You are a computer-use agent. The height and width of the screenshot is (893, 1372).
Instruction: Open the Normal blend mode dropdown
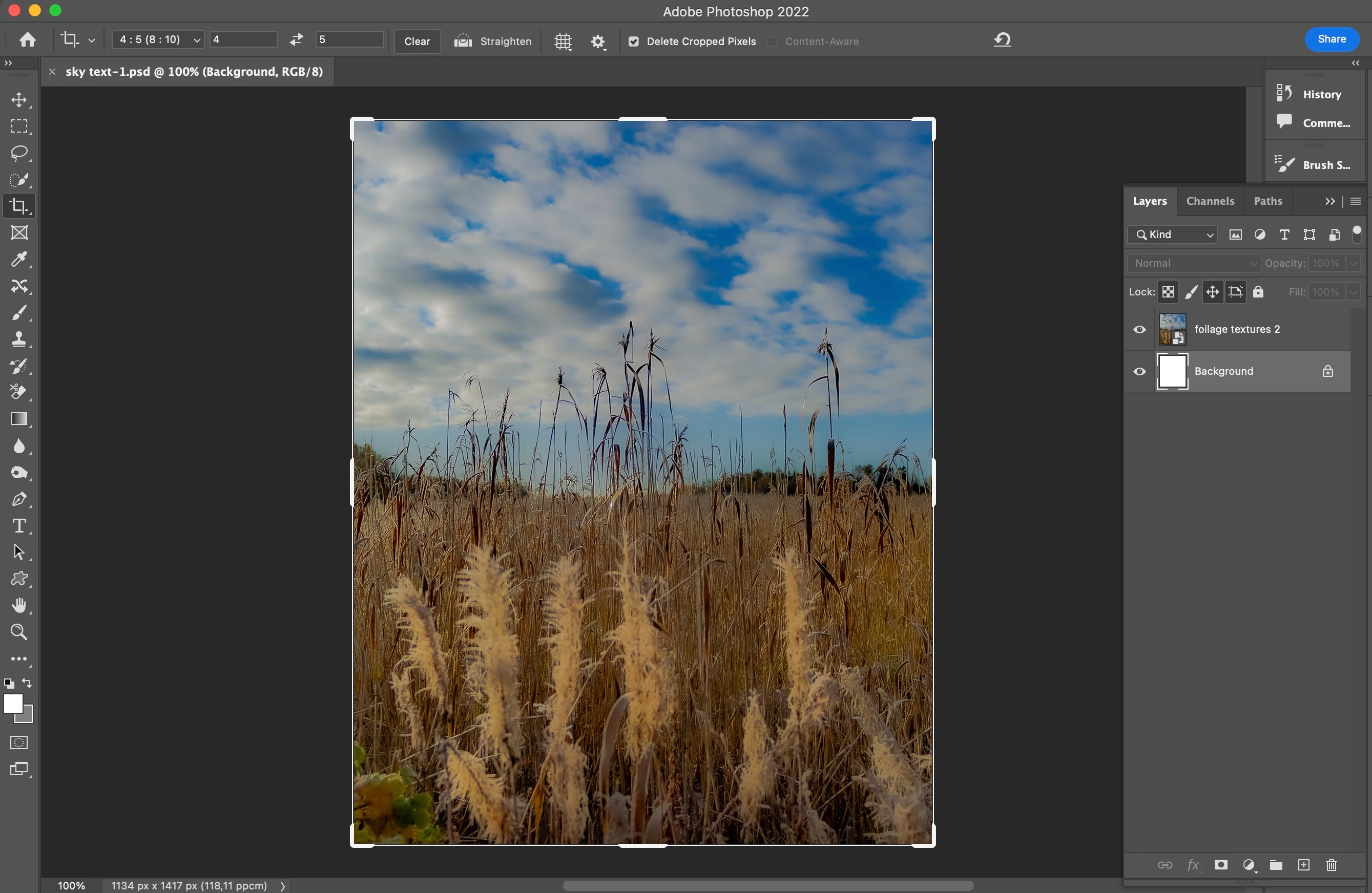point(1193,263)
